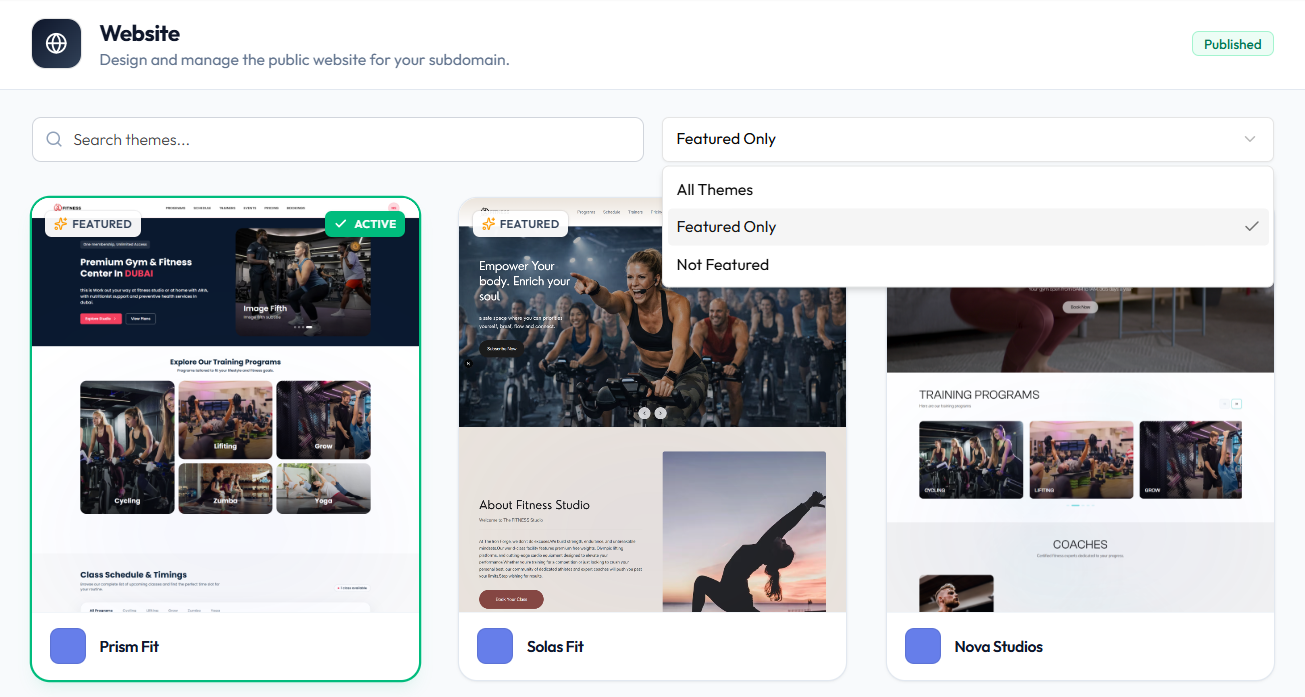
Task: Select Not Featured option
Action: [967, 265]
